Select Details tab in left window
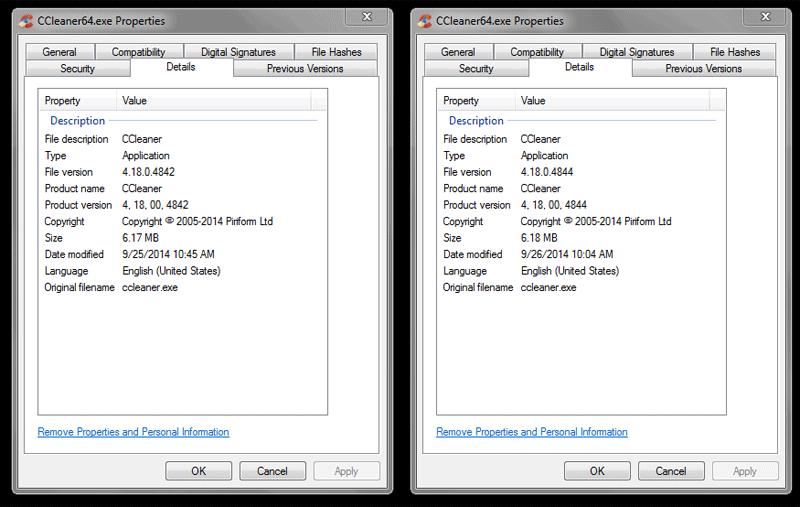This screenshot has width=800, height=507. point(181,67)
